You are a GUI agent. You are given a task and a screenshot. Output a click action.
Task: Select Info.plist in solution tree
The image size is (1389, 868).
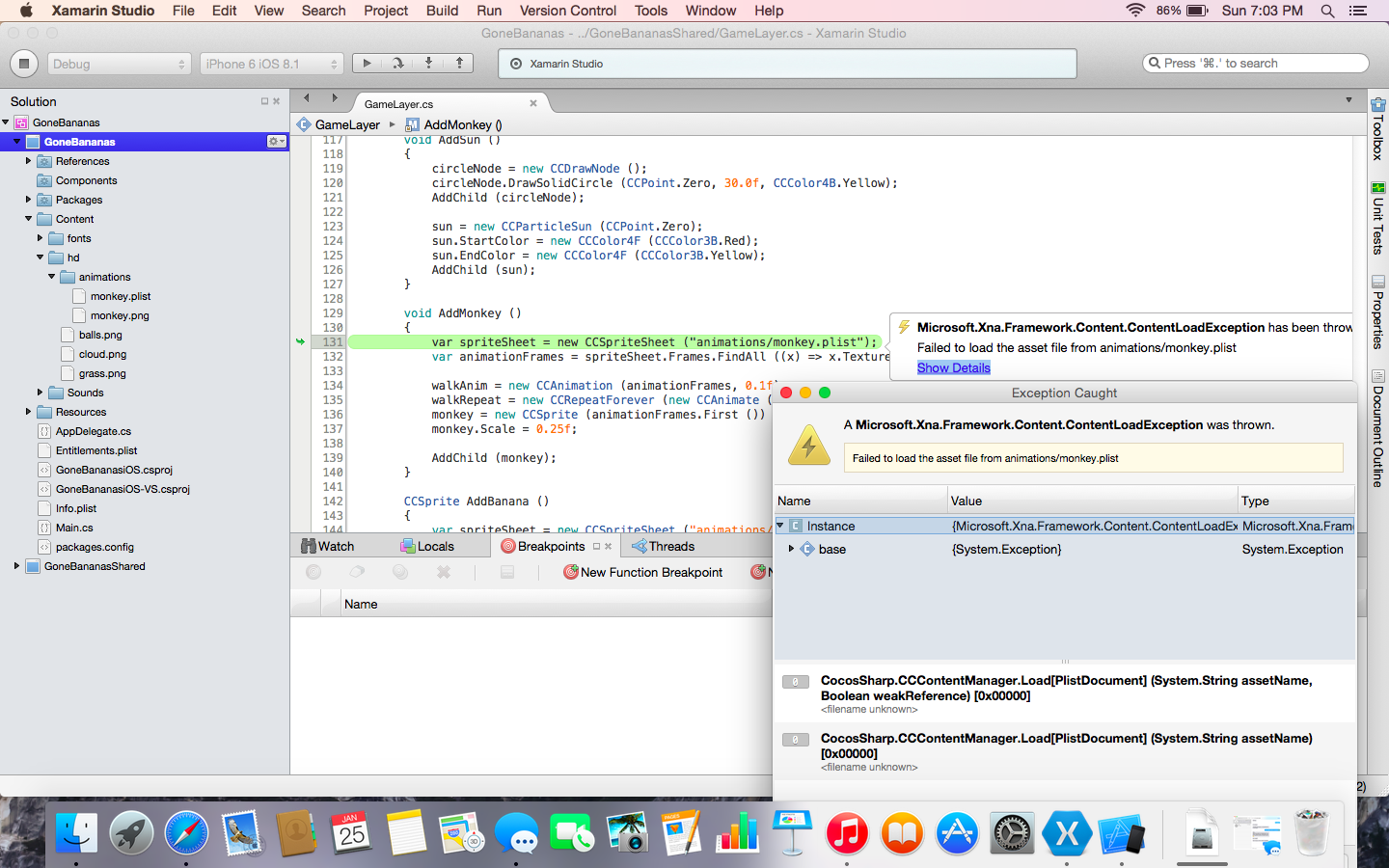pos(75,508)
